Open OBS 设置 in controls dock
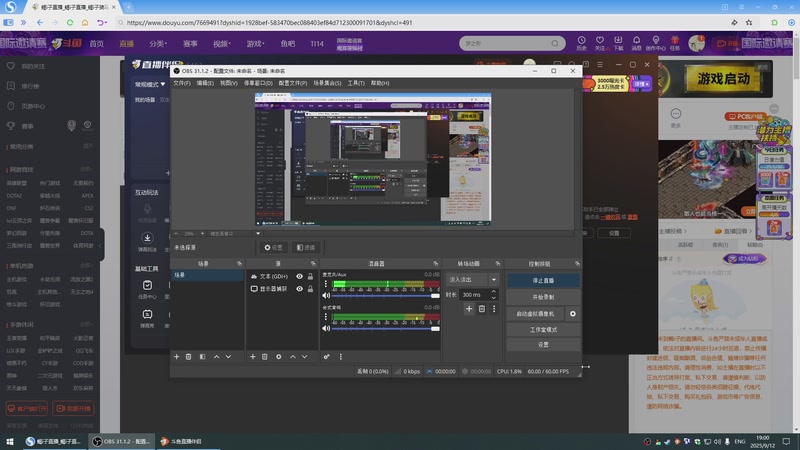The image size is (800, 450). click(543, 345)
